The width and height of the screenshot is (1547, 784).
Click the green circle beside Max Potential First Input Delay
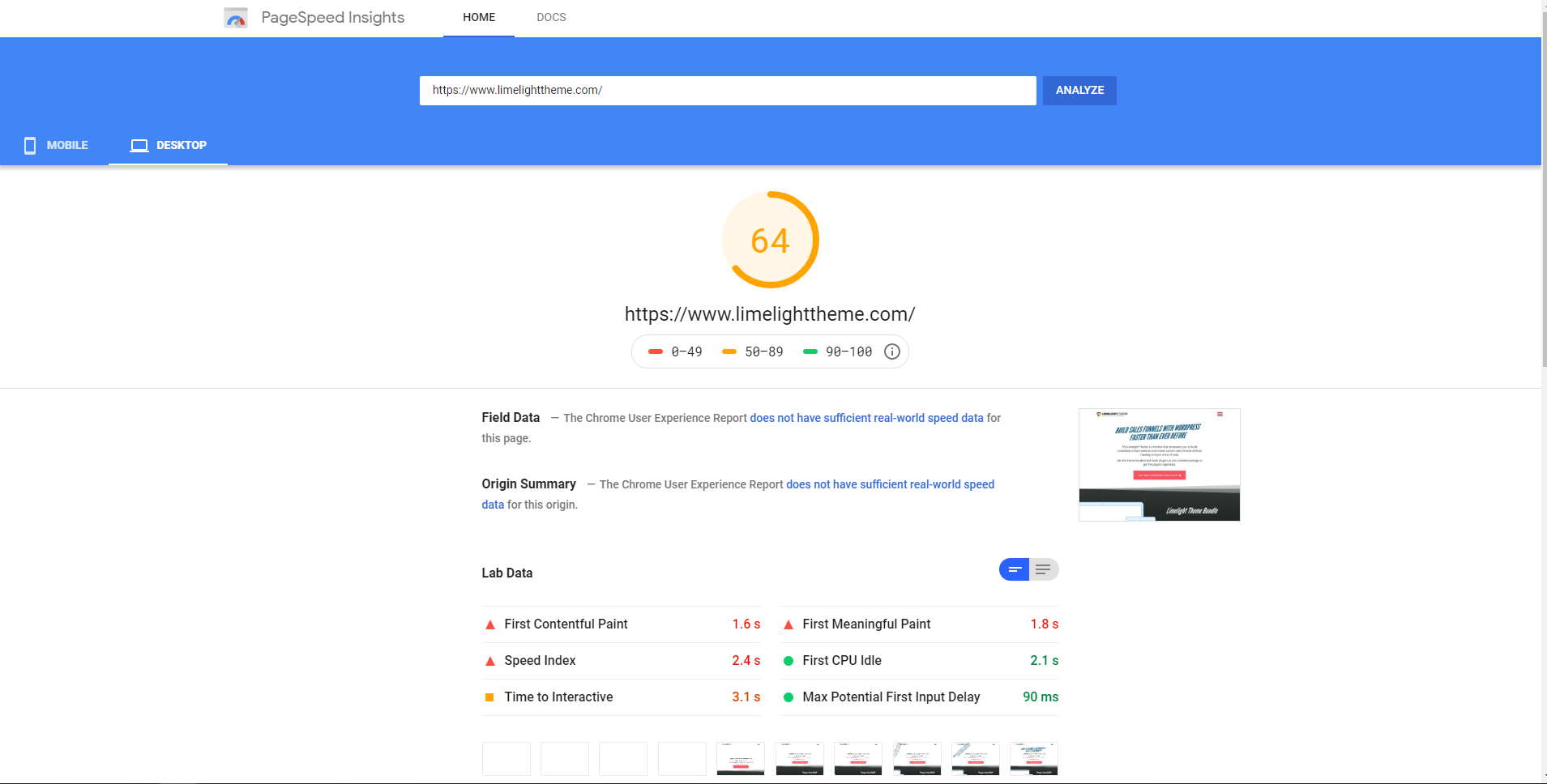click(x=788, y=697)
